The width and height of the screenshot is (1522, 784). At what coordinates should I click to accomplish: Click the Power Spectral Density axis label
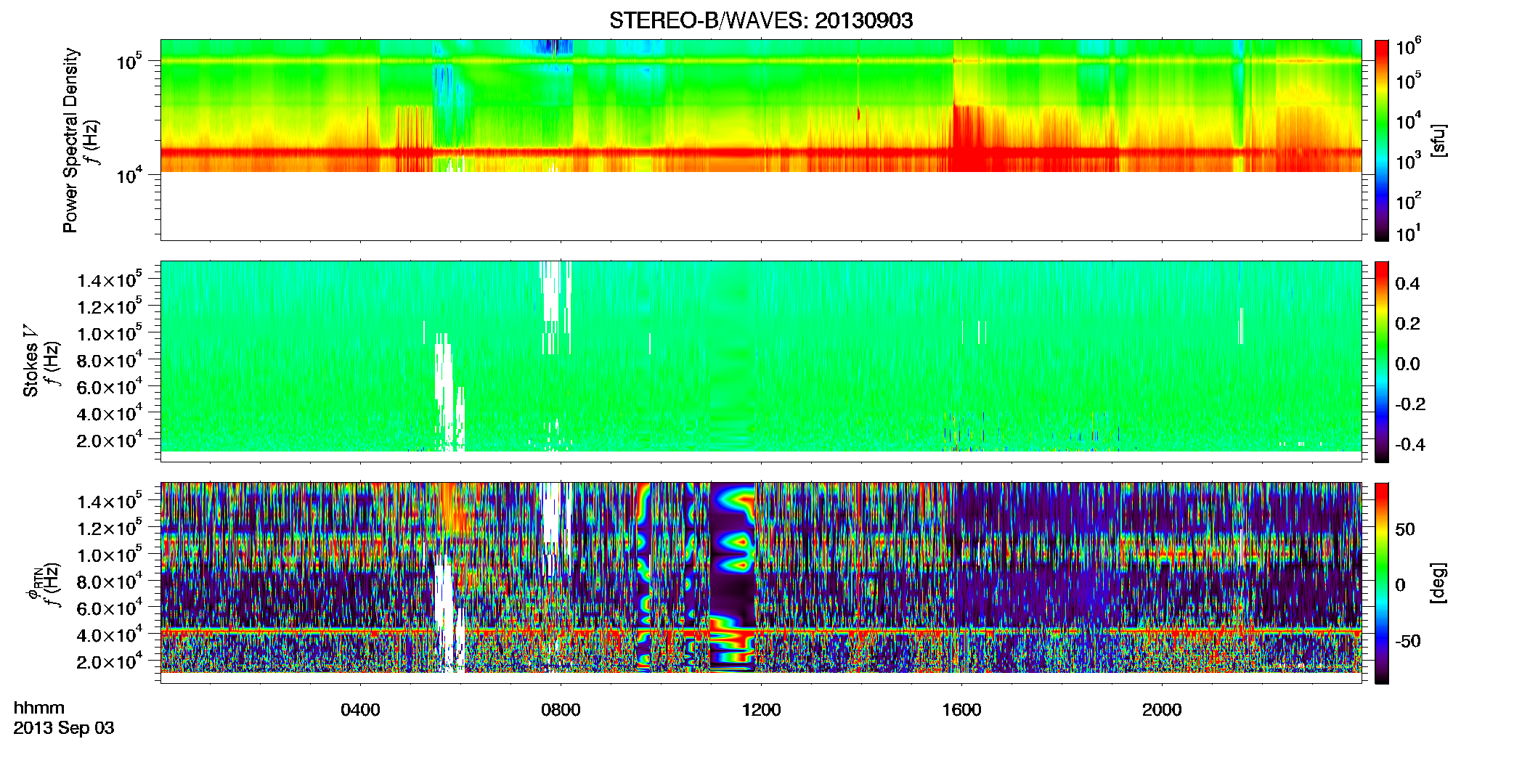click(x=70, y=140)
